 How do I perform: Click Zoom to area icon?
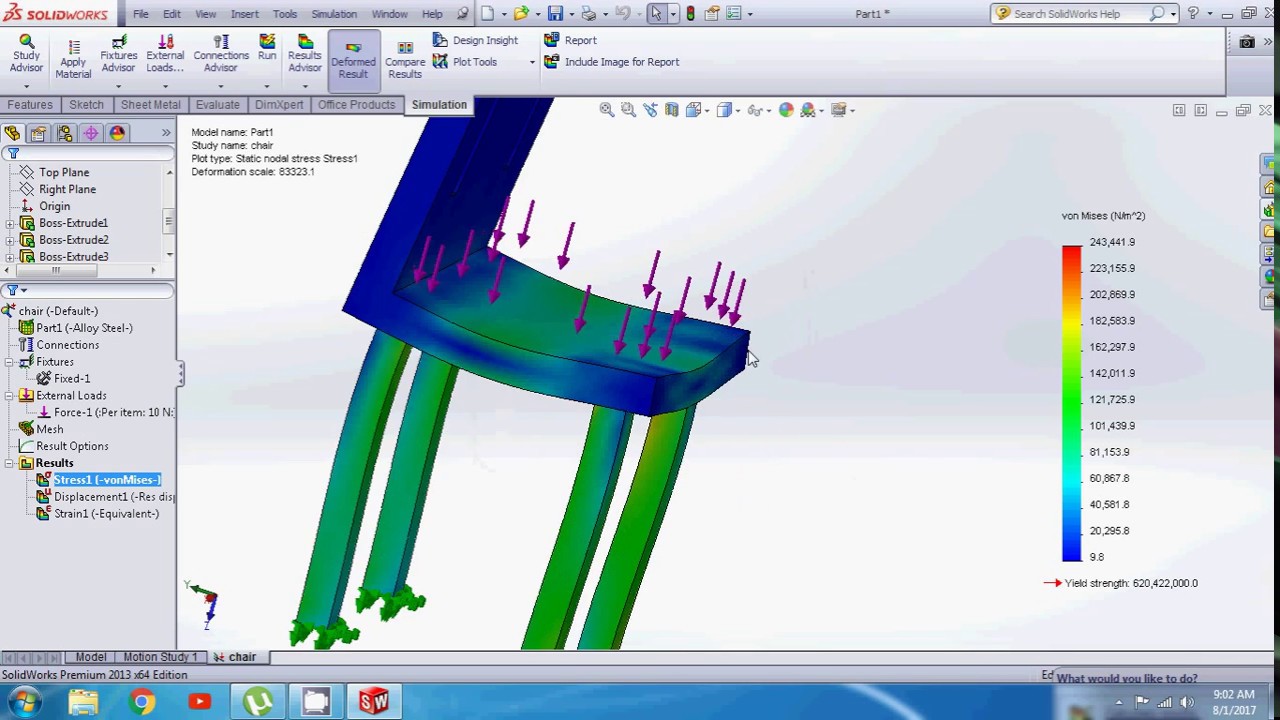pos(628,110)
